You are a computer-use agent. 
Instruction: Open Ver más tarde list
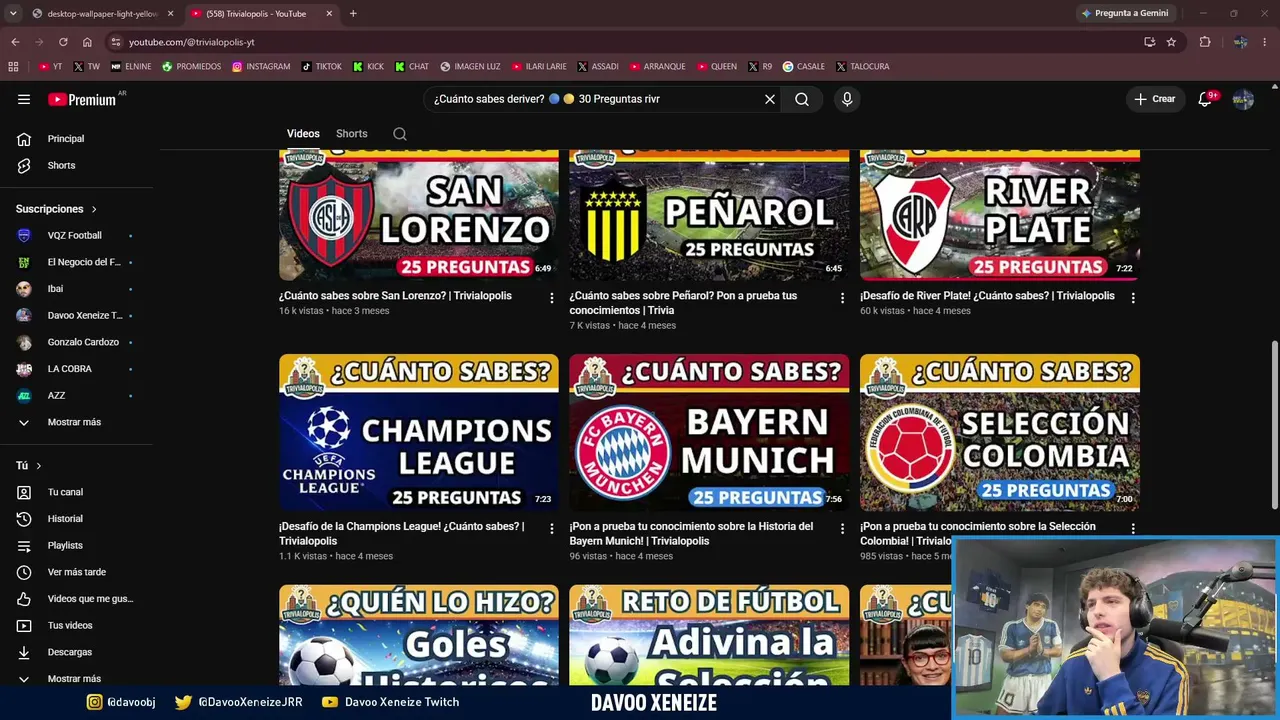click(76, 572)
